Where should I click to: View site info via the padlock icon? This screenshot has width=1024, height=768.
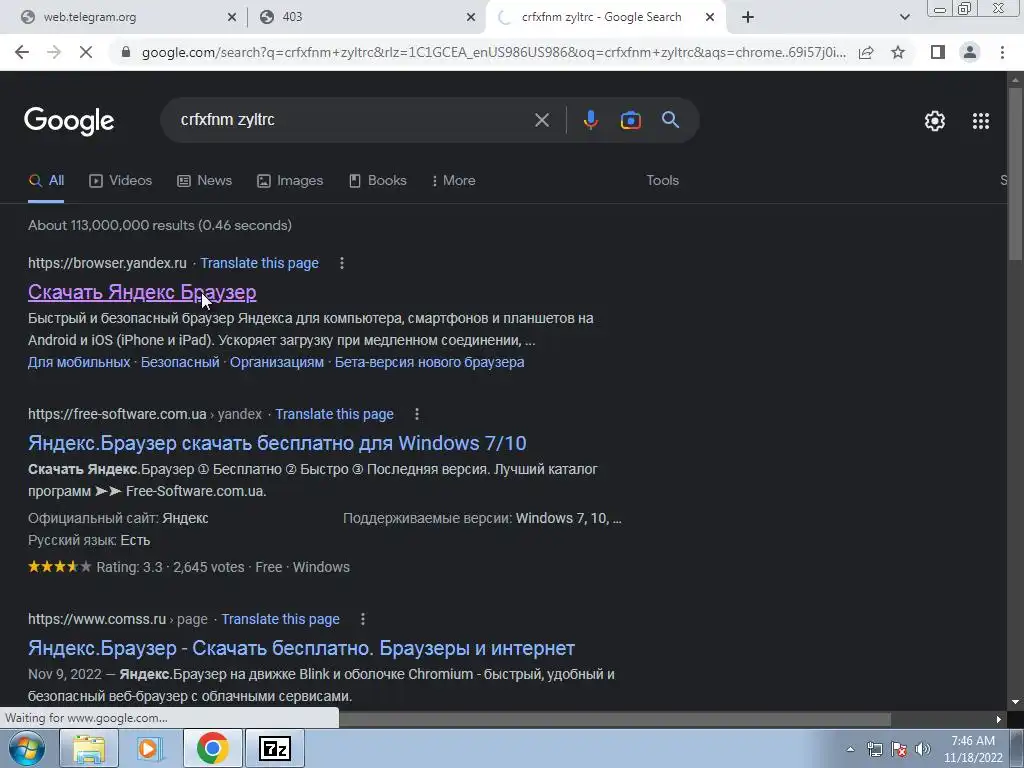[x=126, y=52]
